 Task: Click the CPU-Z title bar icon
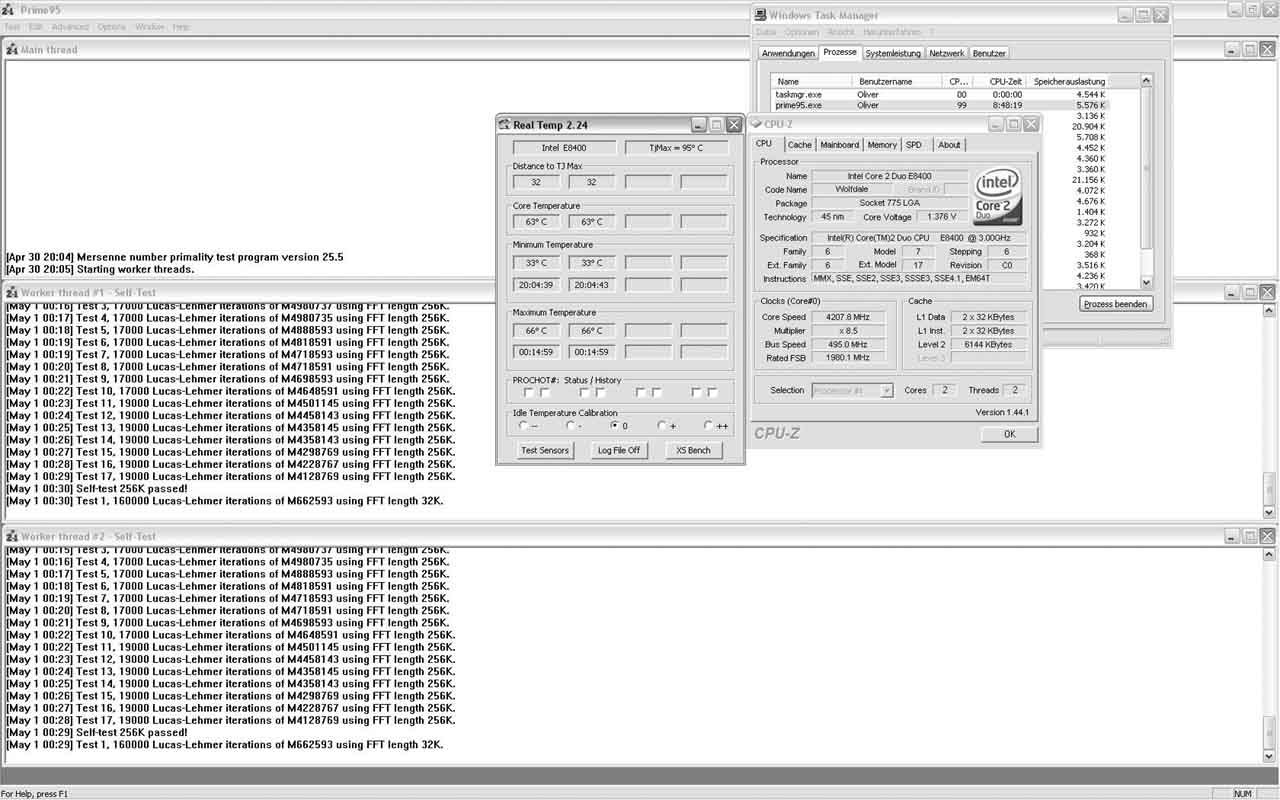(757, 124)
